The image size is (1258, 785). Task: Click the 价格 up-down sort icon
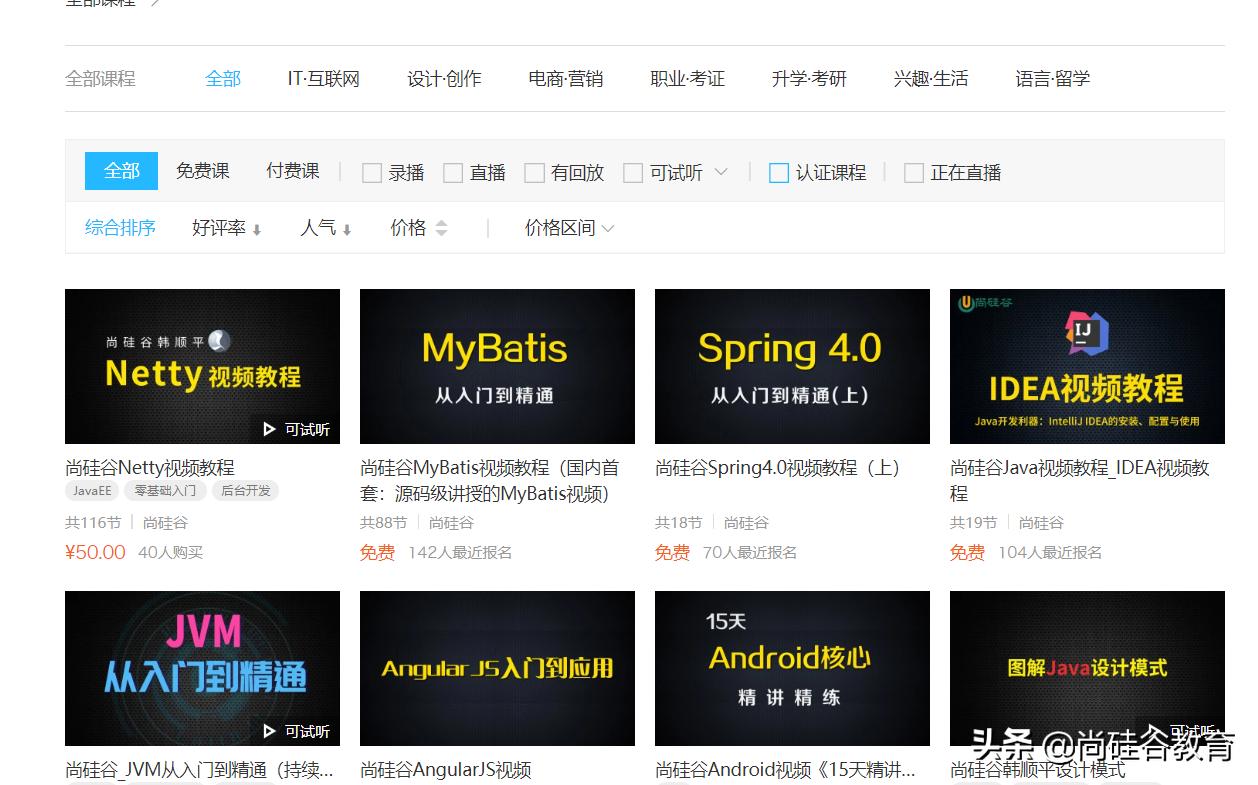[x=441, y=229]
